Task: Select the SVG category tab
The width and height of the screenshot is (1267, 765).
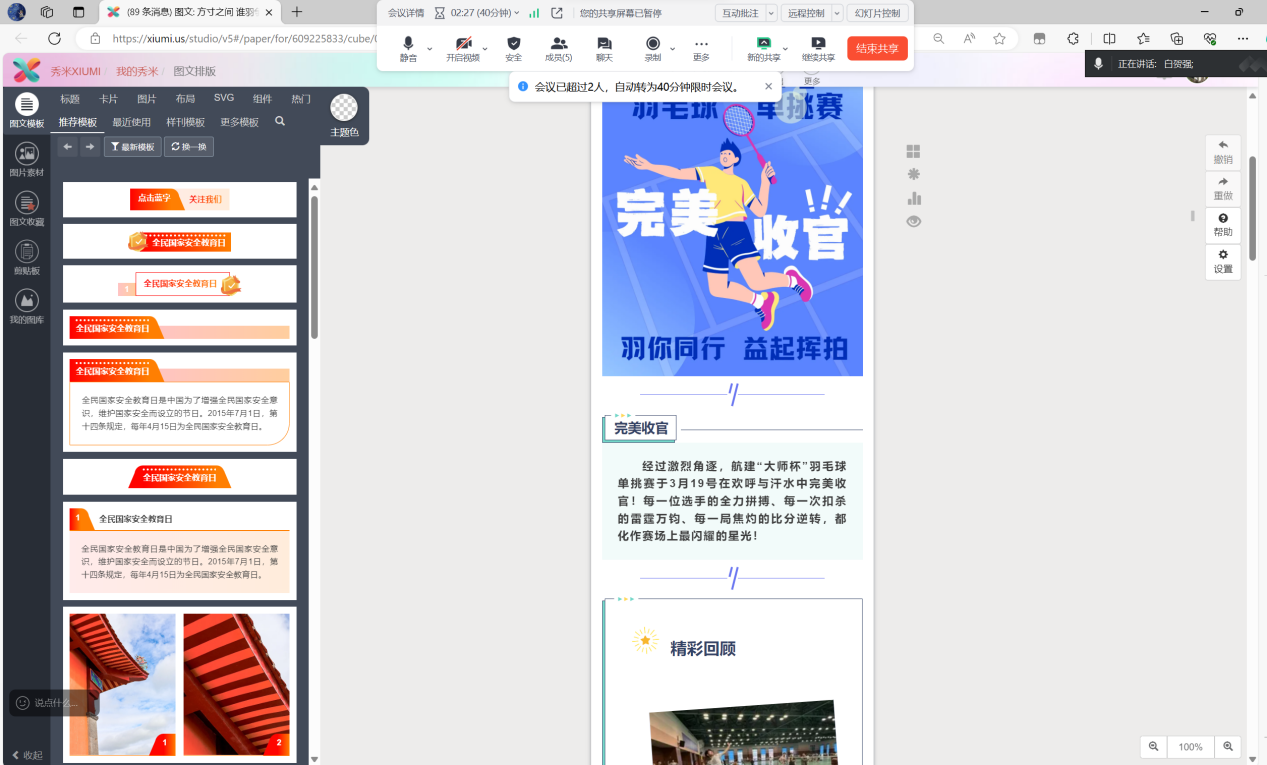Action: point(224,98)
